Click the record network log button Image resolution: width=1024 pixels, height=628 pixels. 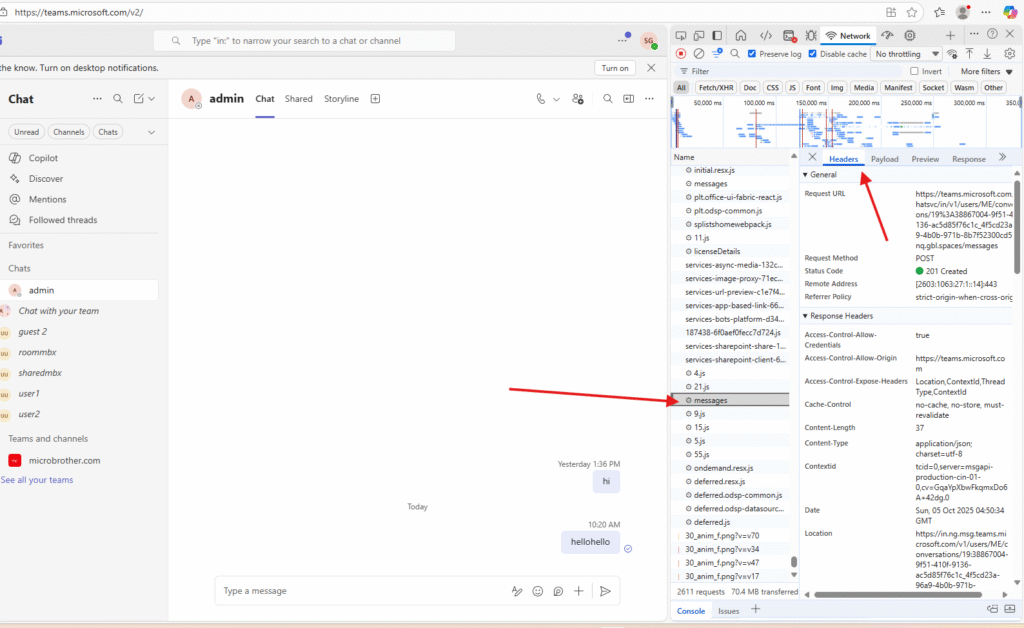pos(681,54)
